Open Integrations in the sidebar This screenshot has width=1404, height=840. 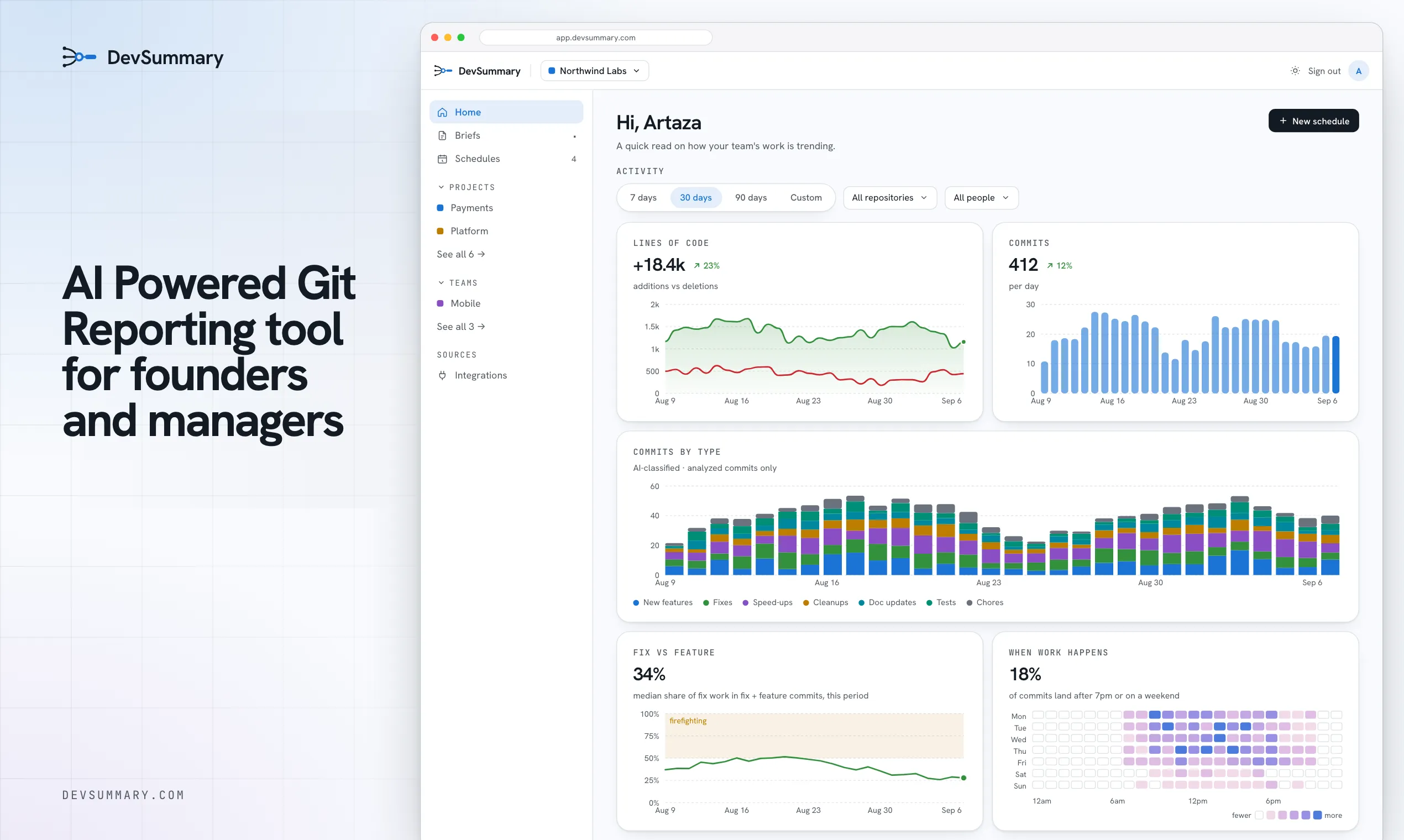point(506,375)
